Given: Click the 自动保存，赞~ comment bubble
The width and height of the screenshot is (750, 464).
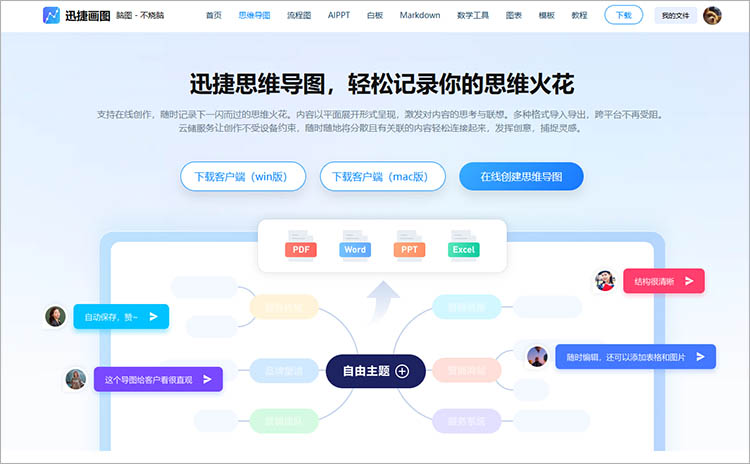Looking at the screenshot, I should click(121, 317).
